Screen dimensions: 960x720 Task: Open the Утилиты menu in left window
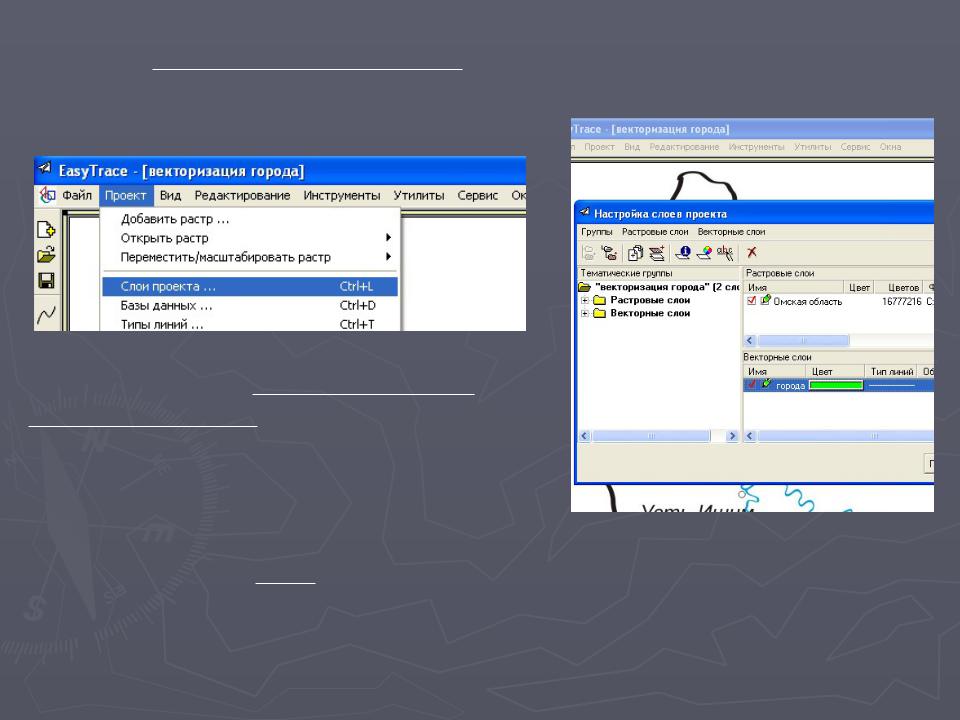419,195
